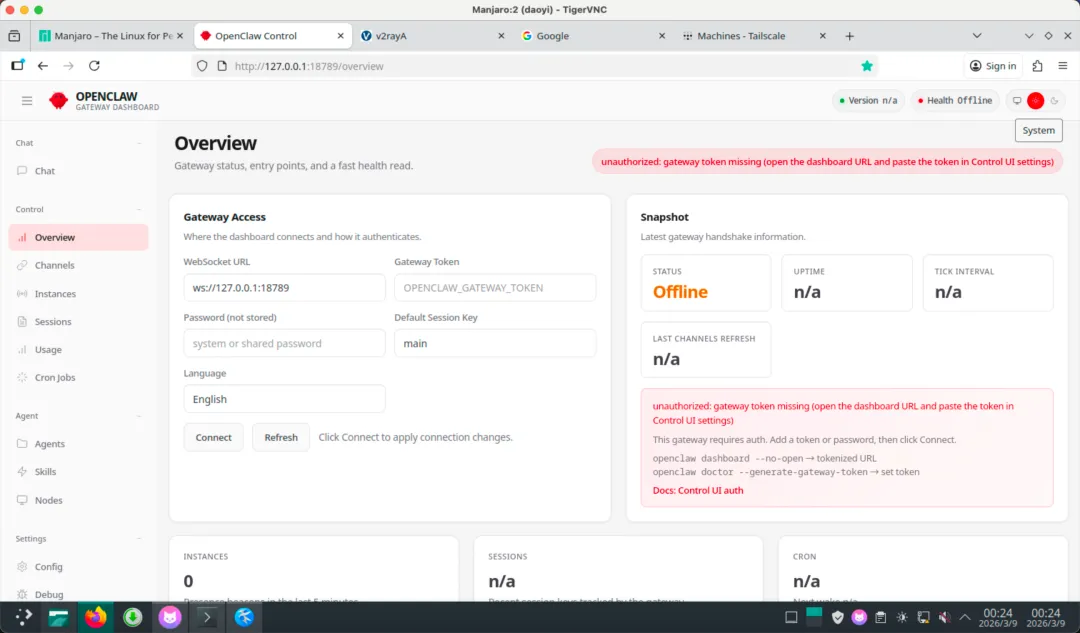Open the browser extensions icon
The width and height of the screenshot is (1080, 633).
[x=1037, y=66]
